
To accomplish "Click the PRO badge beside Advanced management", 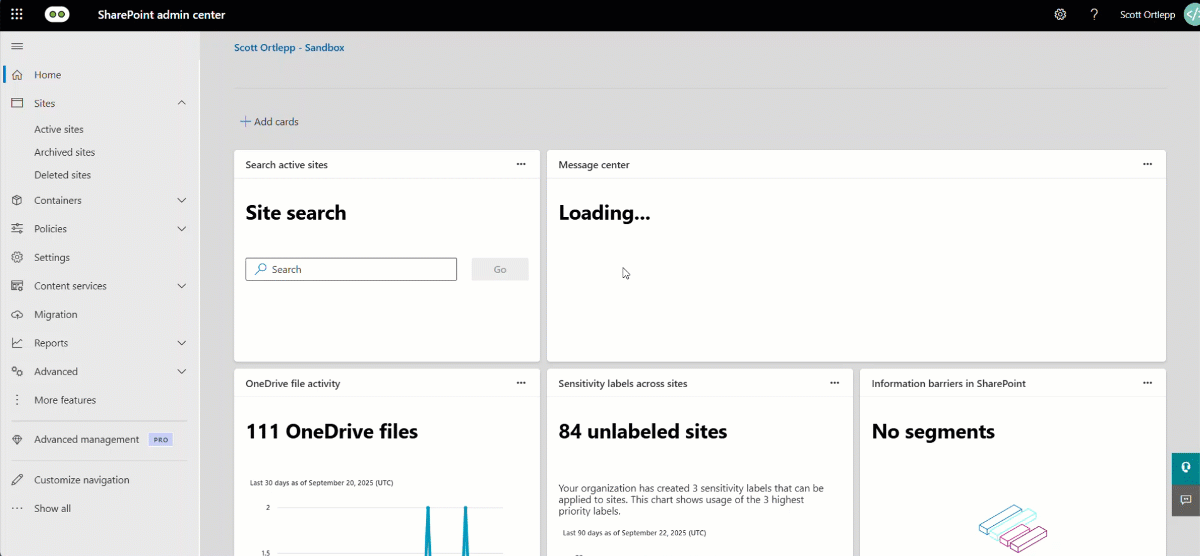I will [x=160, y=440].
